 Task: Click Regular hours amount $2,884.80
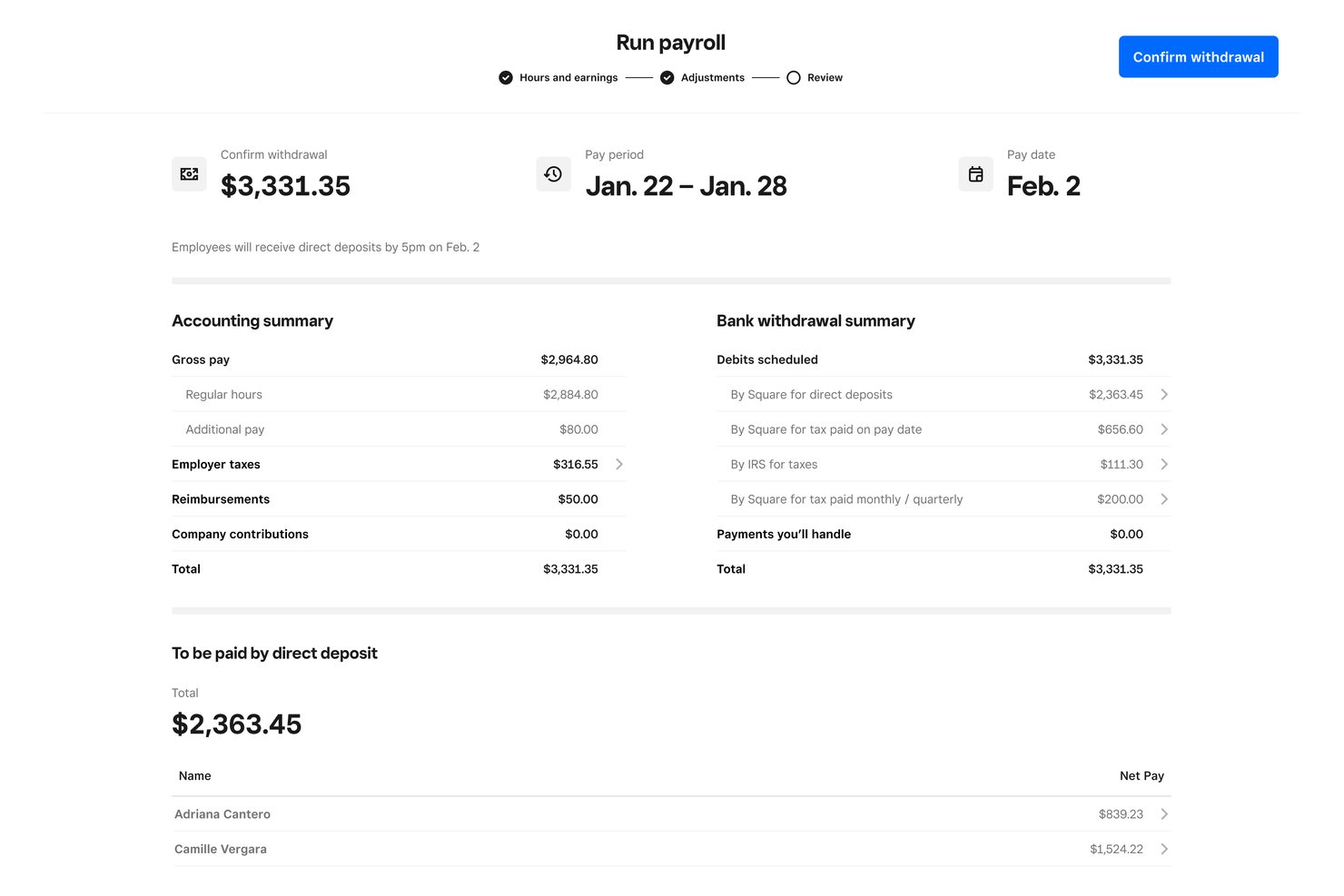point(570,394)
